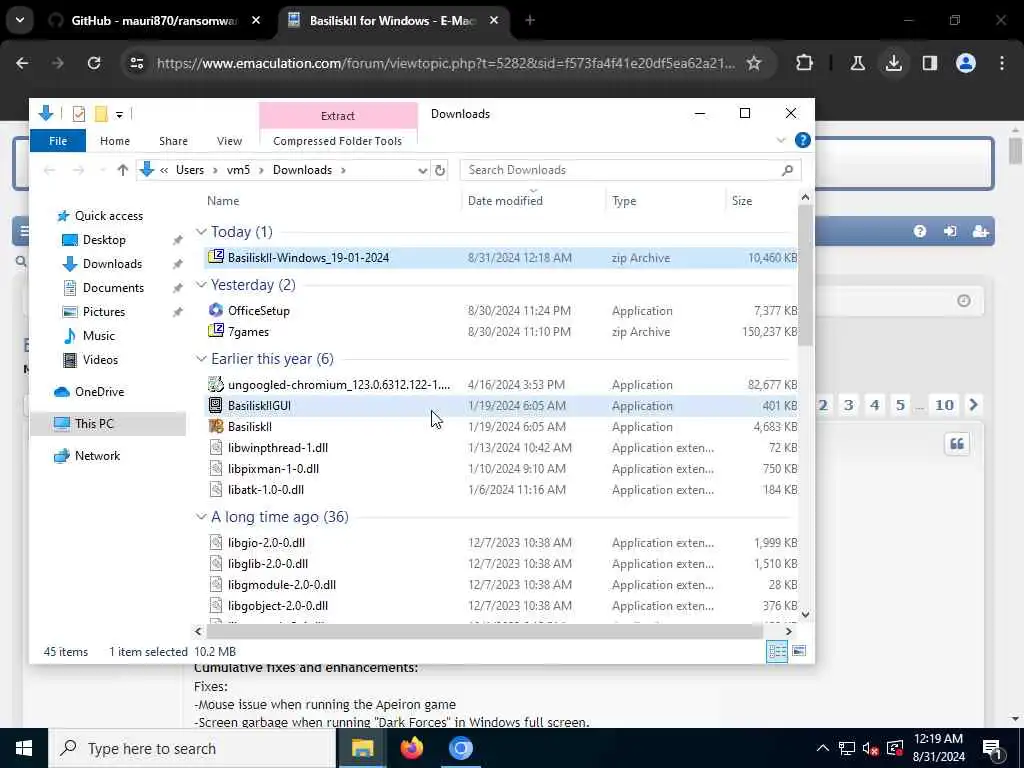Expand the ribbon with the chevron arrow
The image size is (1024, 768).
[781, 140]
